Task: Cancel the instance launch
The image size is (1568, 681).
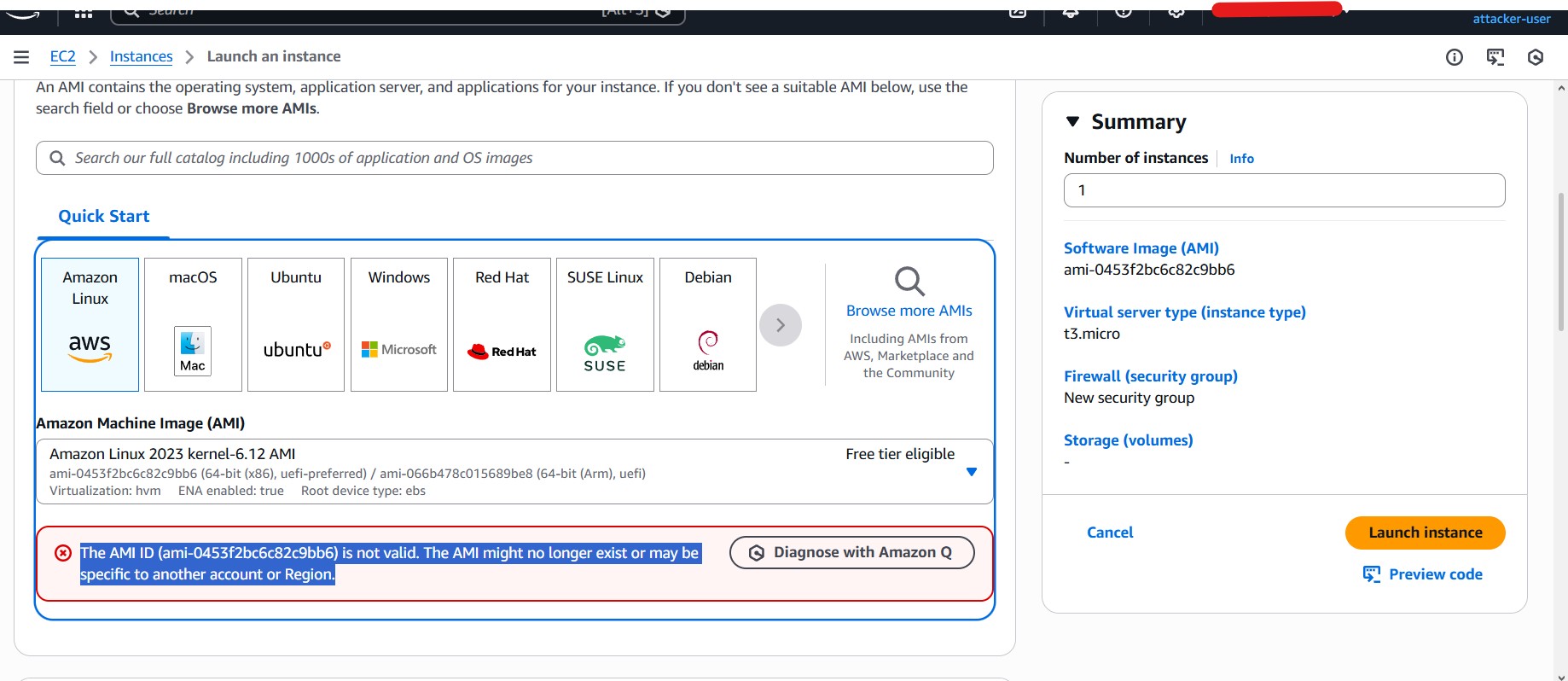Action: (1110, 533)
